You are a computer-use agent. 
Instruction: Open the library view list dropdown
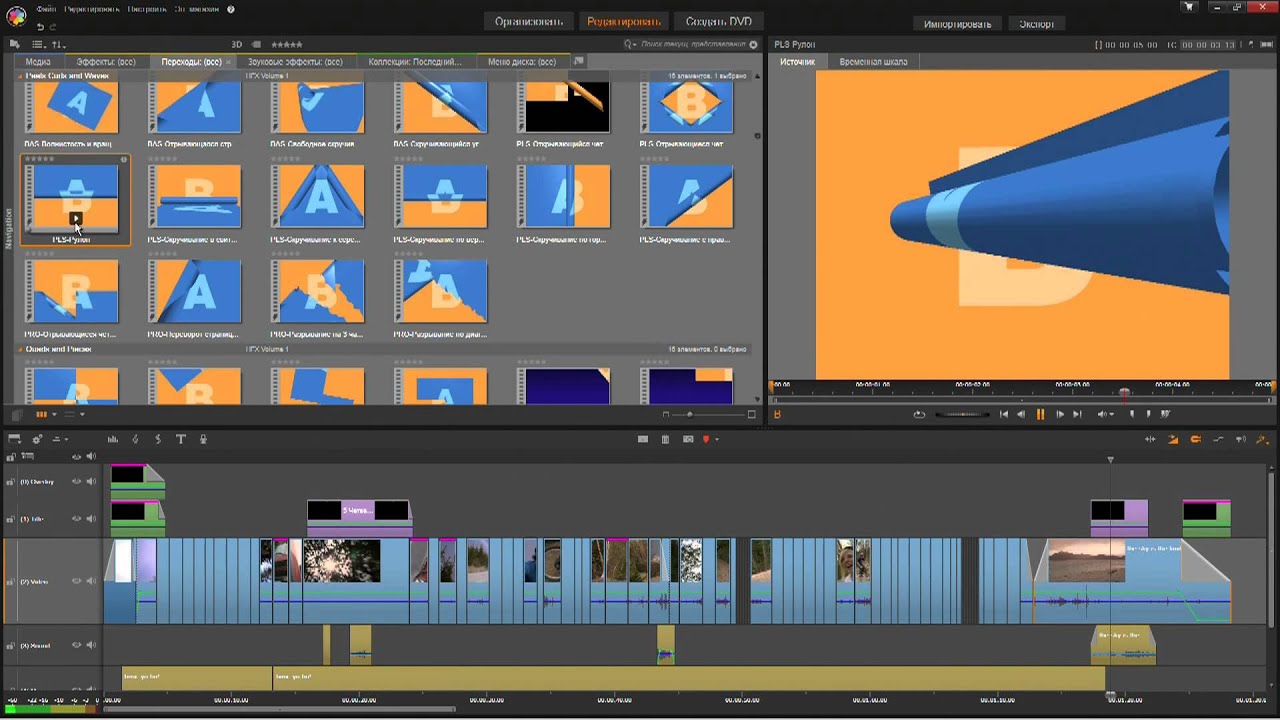pos(37,44)
